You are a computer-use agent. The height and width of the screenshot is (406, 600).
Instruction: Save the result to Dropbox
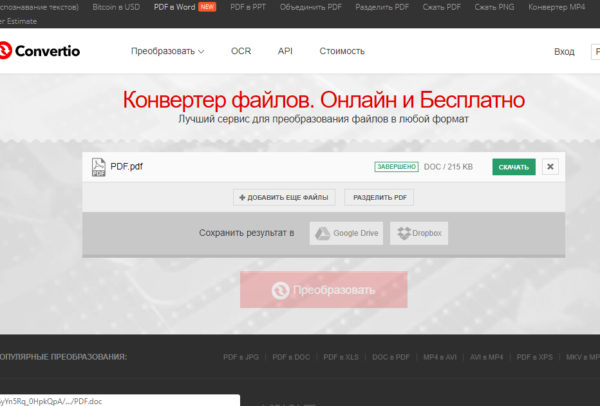coord(419,233)
